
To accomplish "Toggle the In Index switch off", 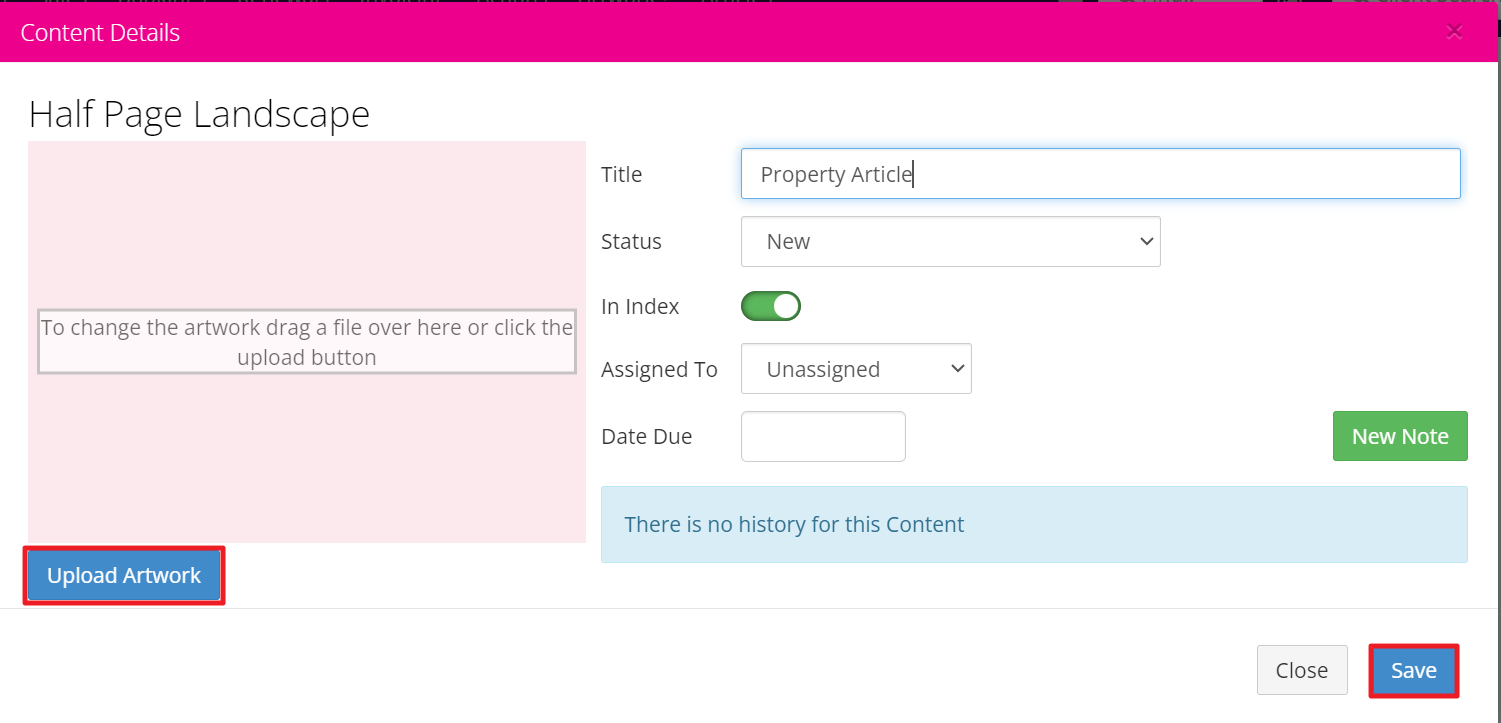I will 771,306.
